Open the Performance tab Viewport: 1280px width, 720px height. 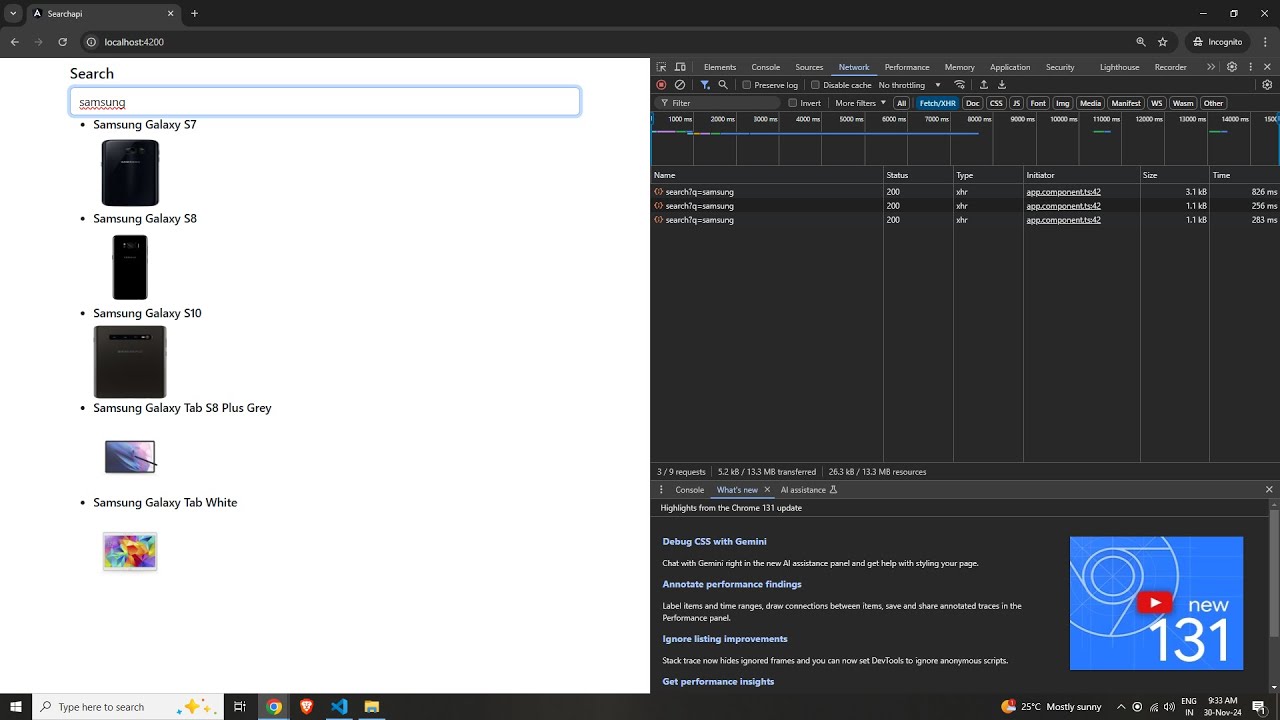pyautogui.click(x=907, y=67)
